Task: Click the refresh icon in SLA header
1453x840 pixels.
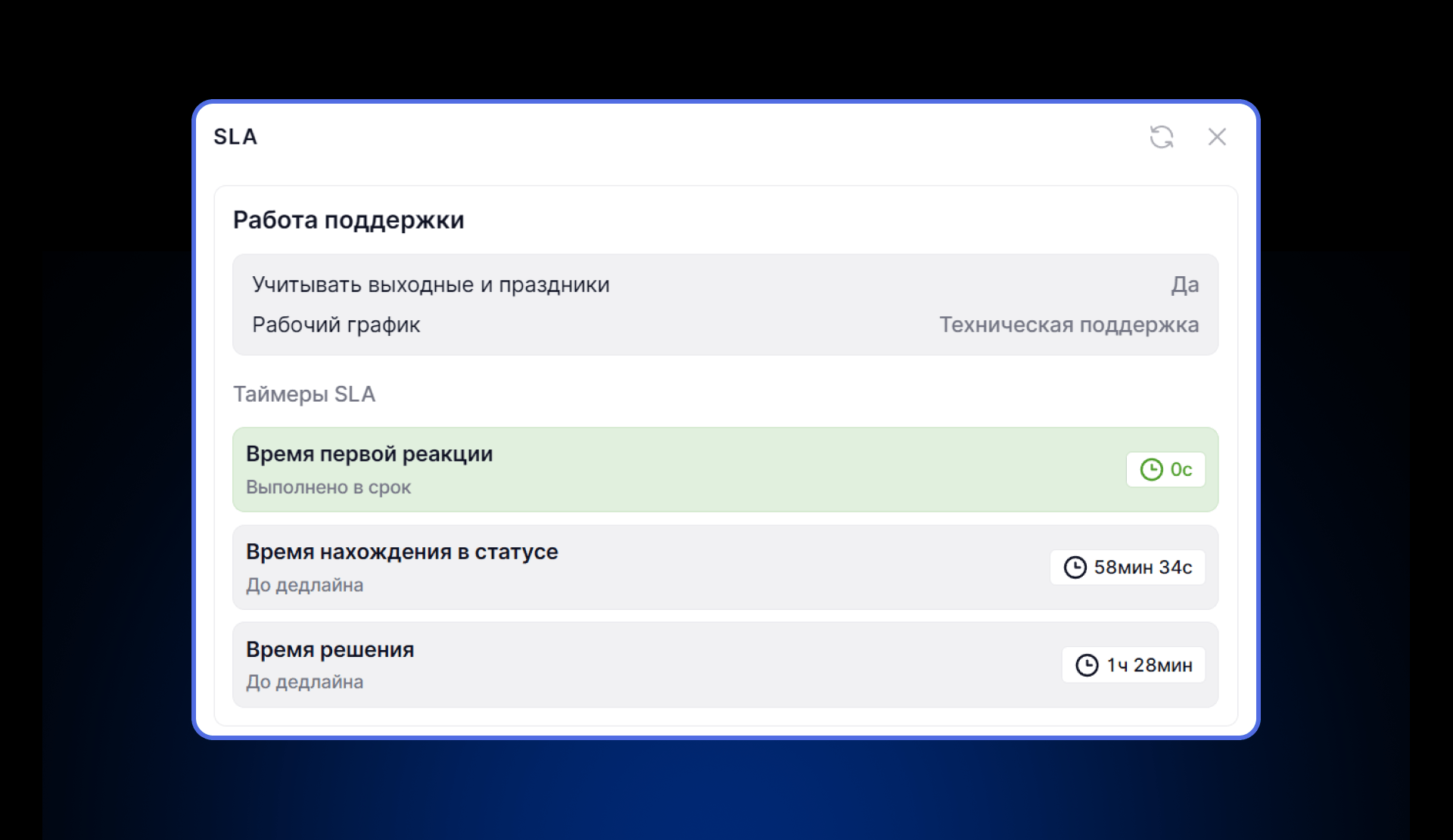Action: tap(1162, 137)
